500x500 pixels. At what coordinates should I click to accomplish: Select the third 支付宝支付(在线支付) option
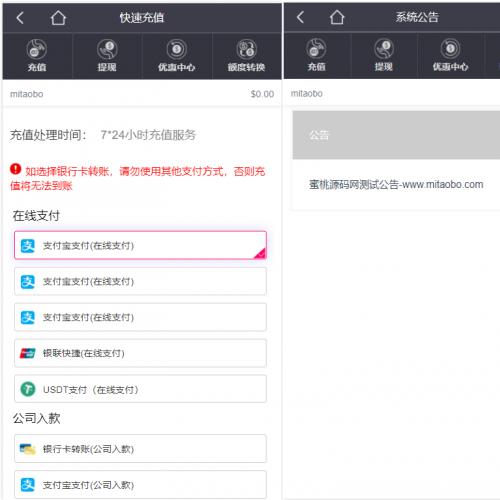[140, 317]
